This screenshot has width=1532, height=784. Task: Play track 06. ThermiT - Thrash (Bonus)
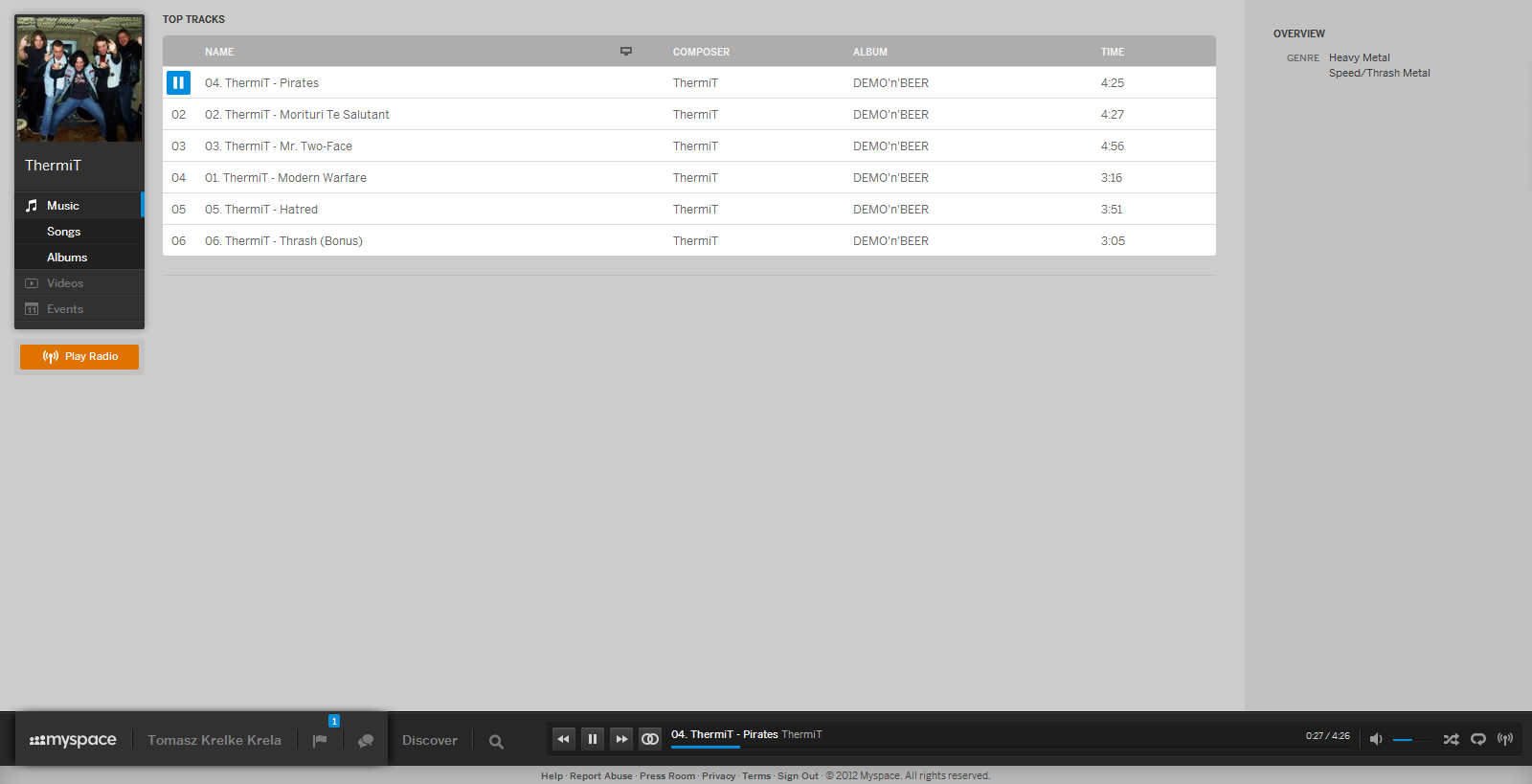point(283,241)
